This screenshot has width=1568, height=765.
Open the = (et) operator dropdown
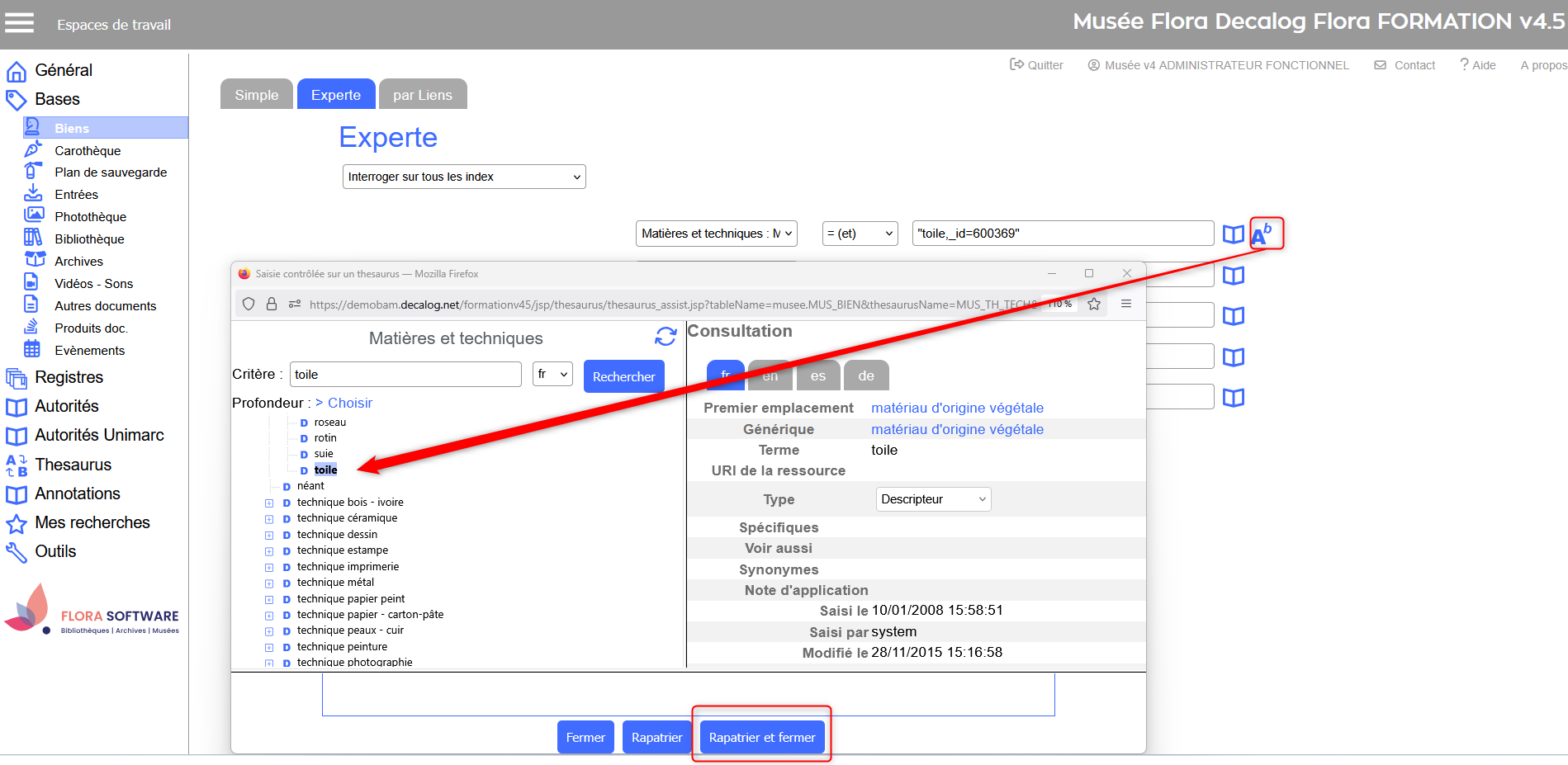pos(860,234)
